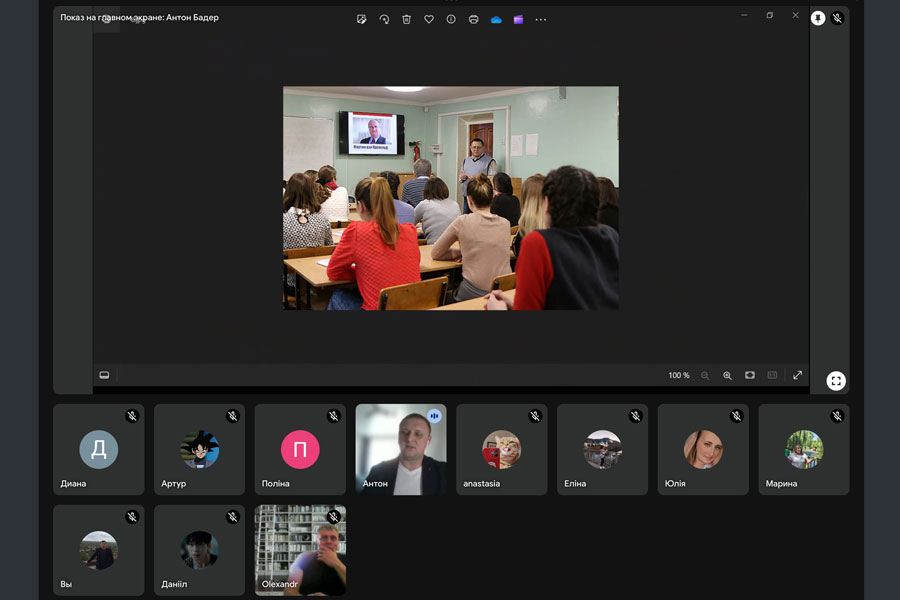Unpin the main screen with the pin icon
The image size is (900, 600).
click(x=818, y=18)
